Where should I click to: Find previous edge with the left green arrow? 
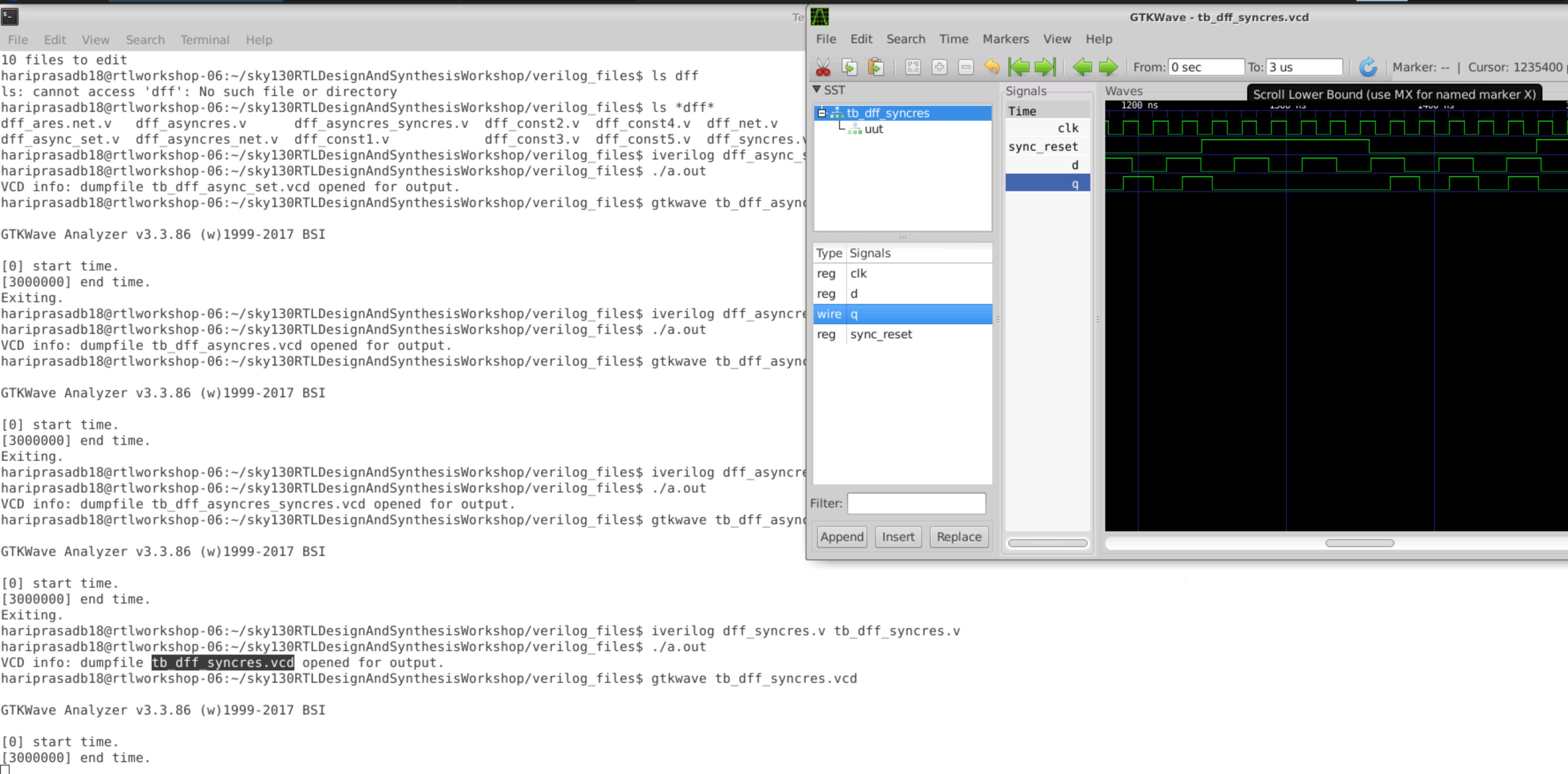click(x=1084, y=67)
